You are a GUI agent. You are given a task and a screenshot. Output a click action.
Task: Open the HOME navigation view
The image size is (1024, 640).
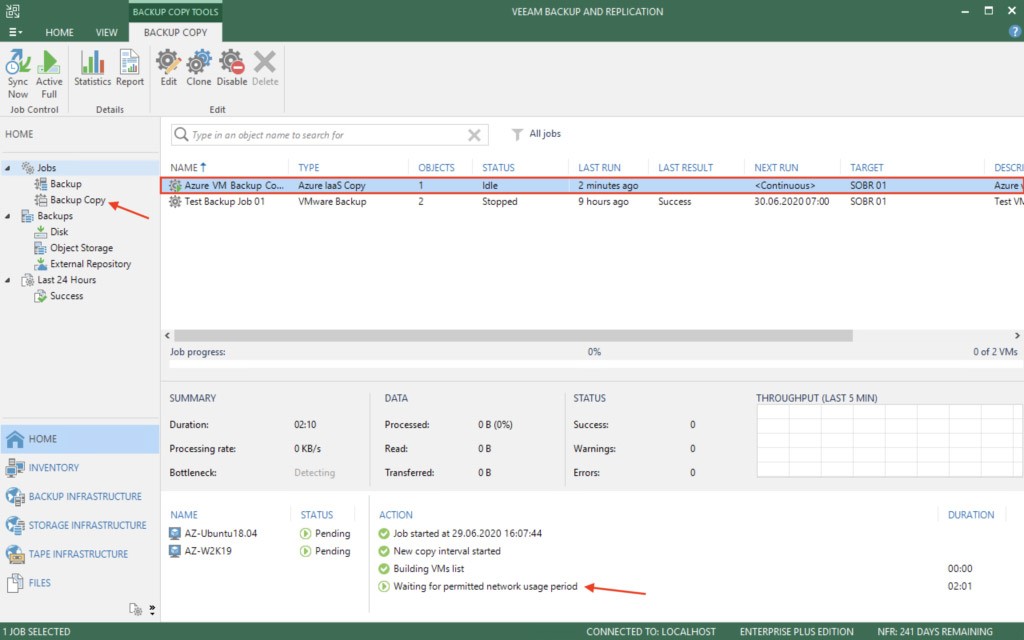(80, 439)
